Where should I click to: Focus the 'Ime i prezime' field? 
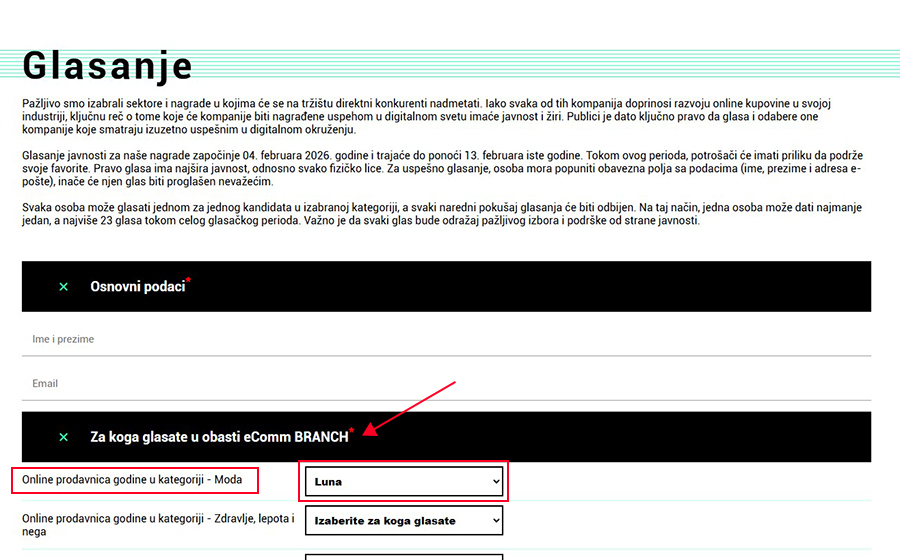[446, 340]
